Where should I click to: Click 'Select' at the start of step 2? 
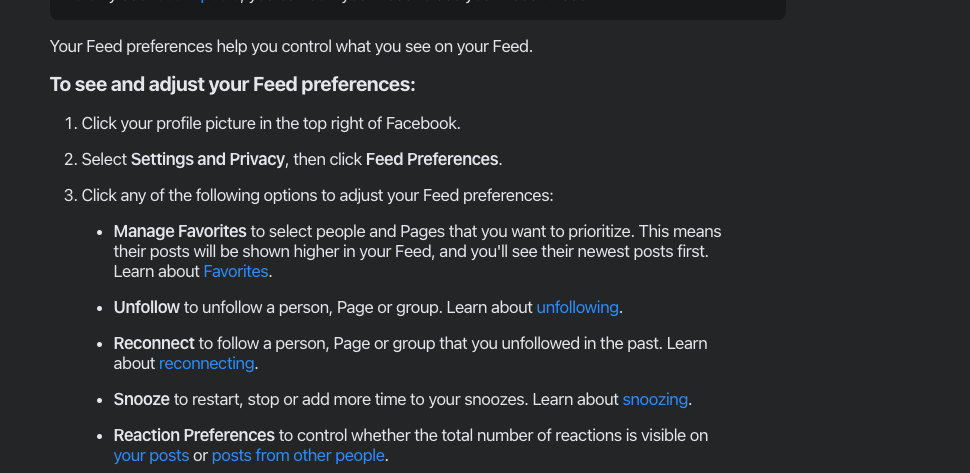pyautogui.click(x=104, y=160)
